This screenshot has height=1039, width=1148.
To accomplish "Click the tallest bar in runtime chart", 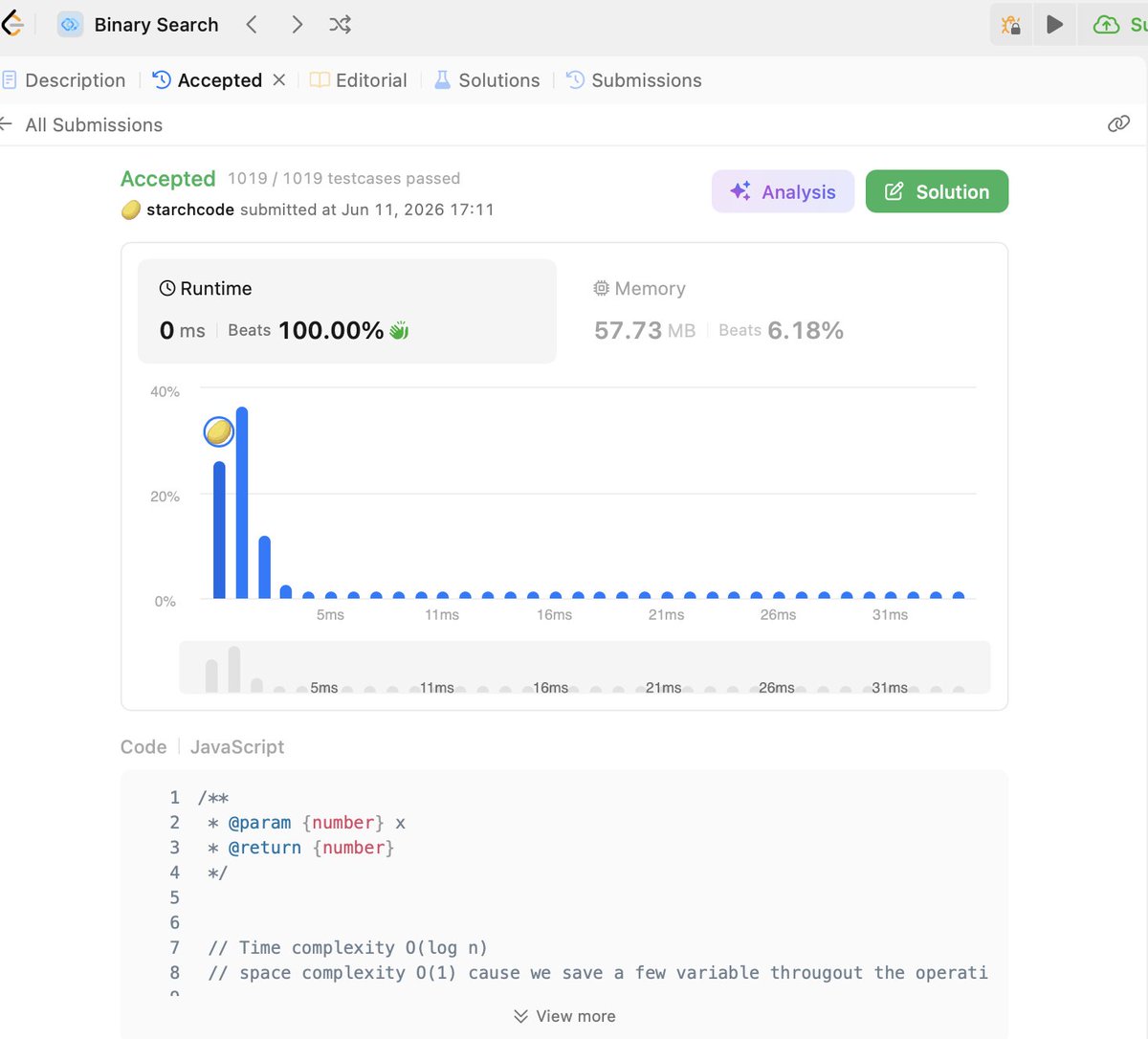I will 242,503.
